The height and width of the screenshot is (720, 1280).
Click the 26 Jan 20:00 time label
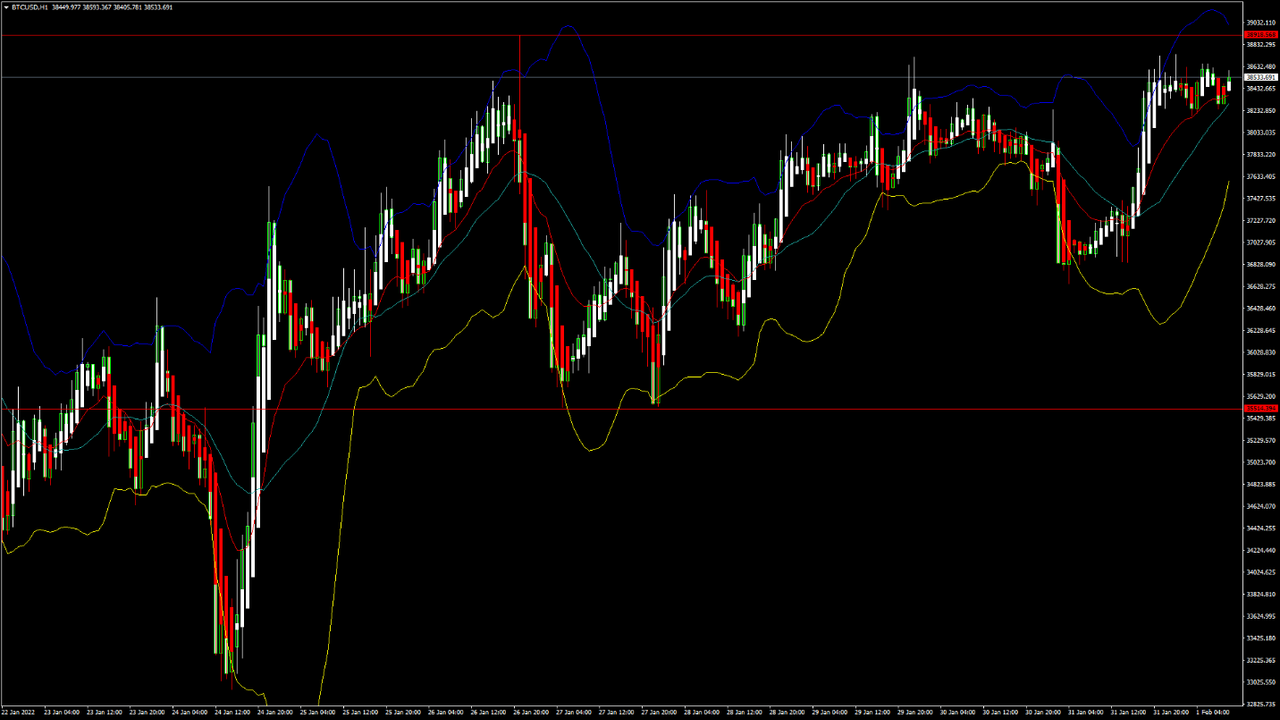(530, 713)
